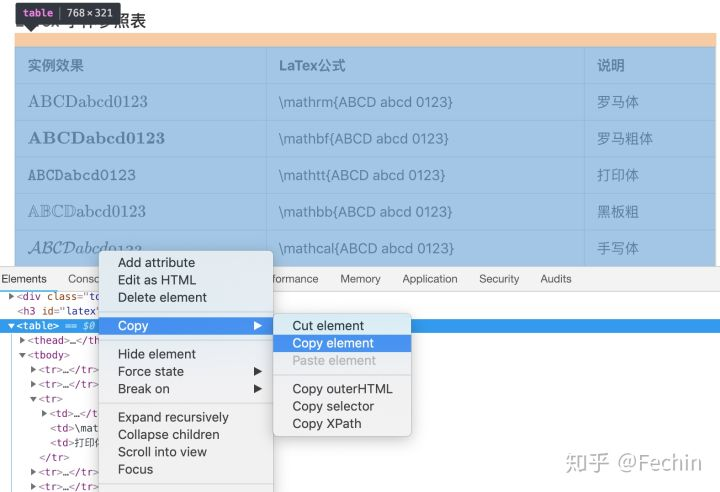The height and width of the screenshot is (492, 720).
Task: Expand the tr node below the closing /tr tag
Action: click(x=33, y=472)
